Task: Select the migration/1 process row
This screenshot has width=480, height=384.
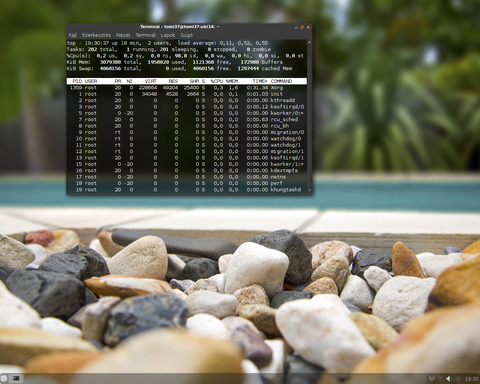Action: tap(187, 151)
